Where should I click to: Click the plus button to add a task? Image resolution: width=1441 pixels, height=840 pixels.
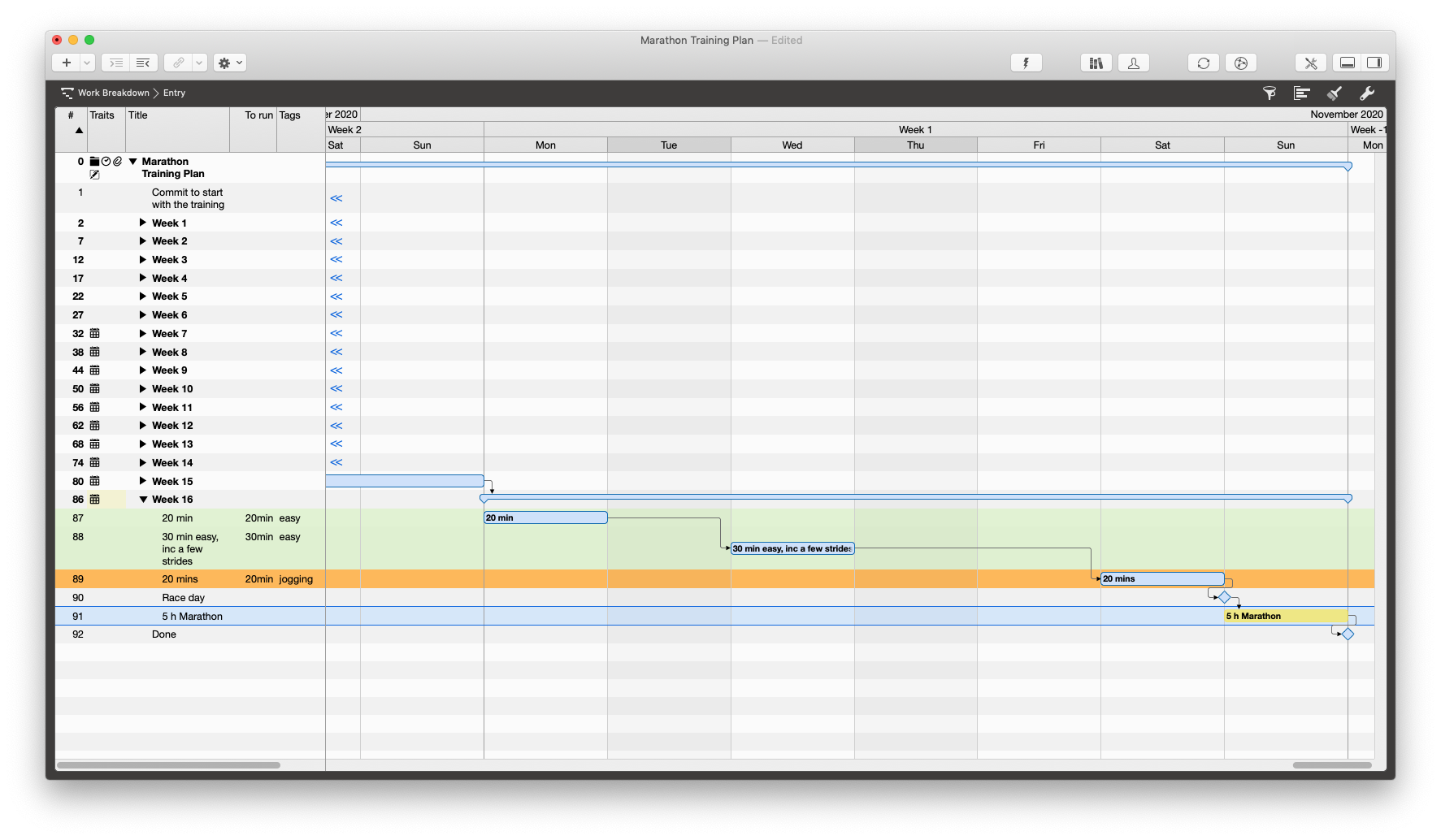pos(66,63)
